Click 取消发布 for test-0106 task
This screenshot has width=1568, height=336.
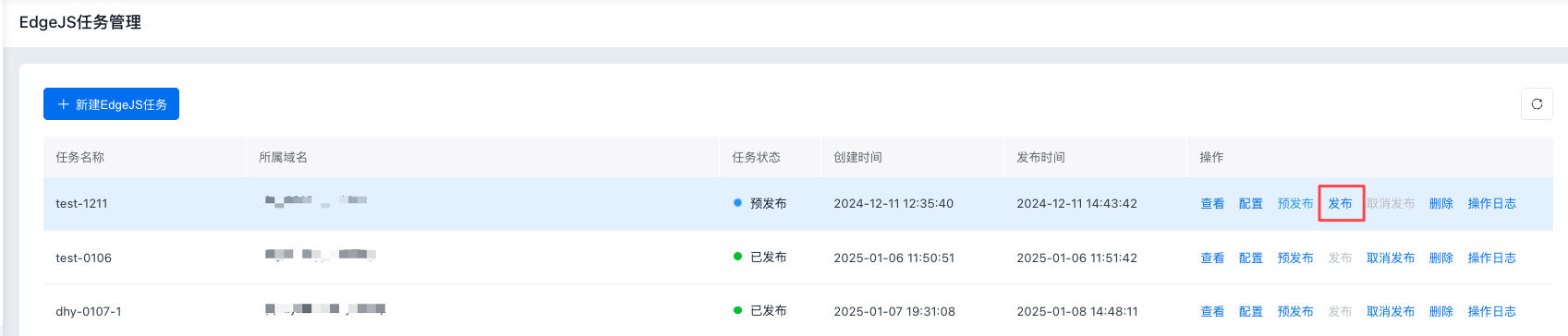pos(1391,258)
